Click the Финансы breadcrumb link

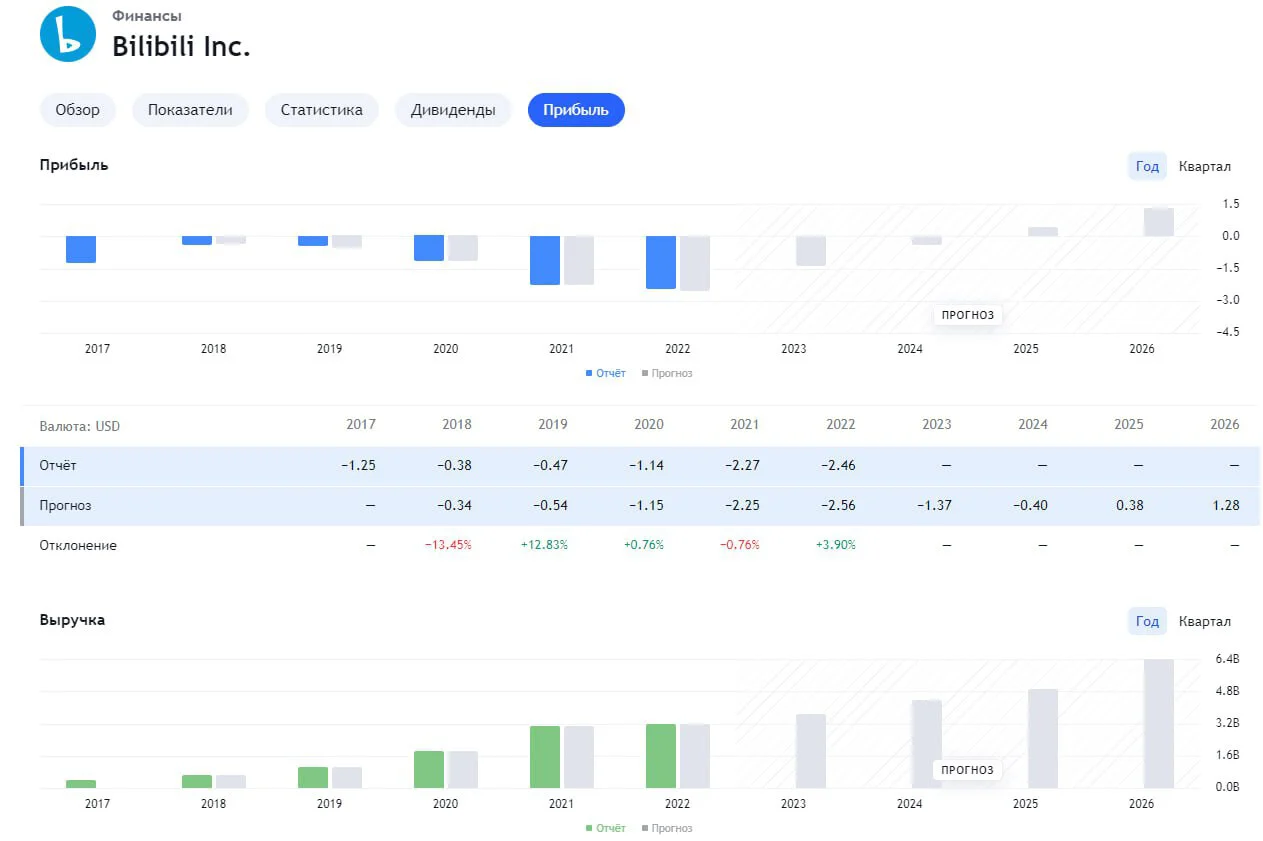click(147, 17)
